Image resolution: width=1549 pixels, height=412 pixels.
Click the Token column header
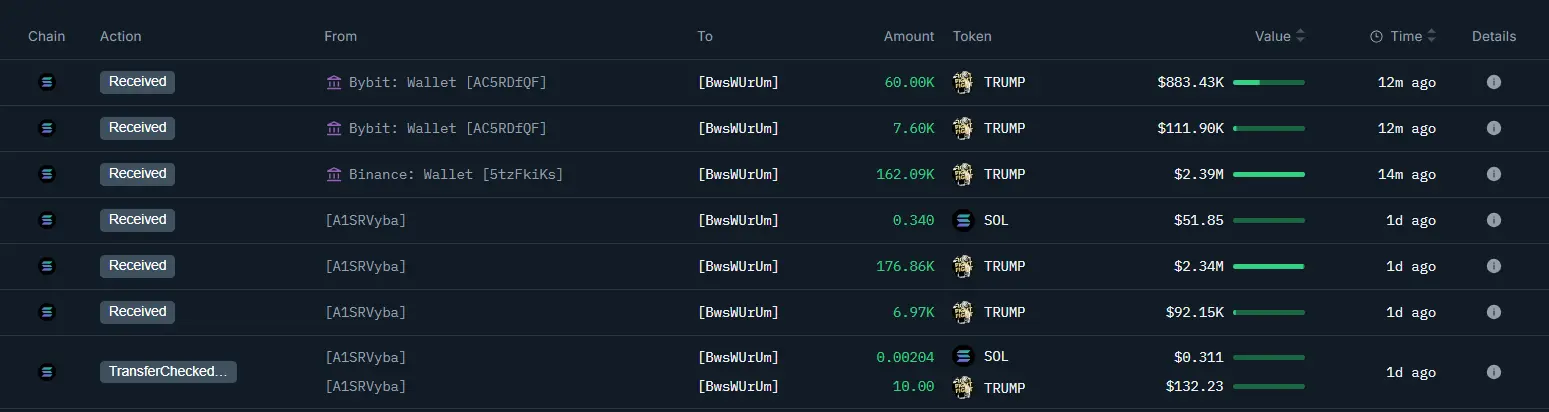click(x=972, y=36)
